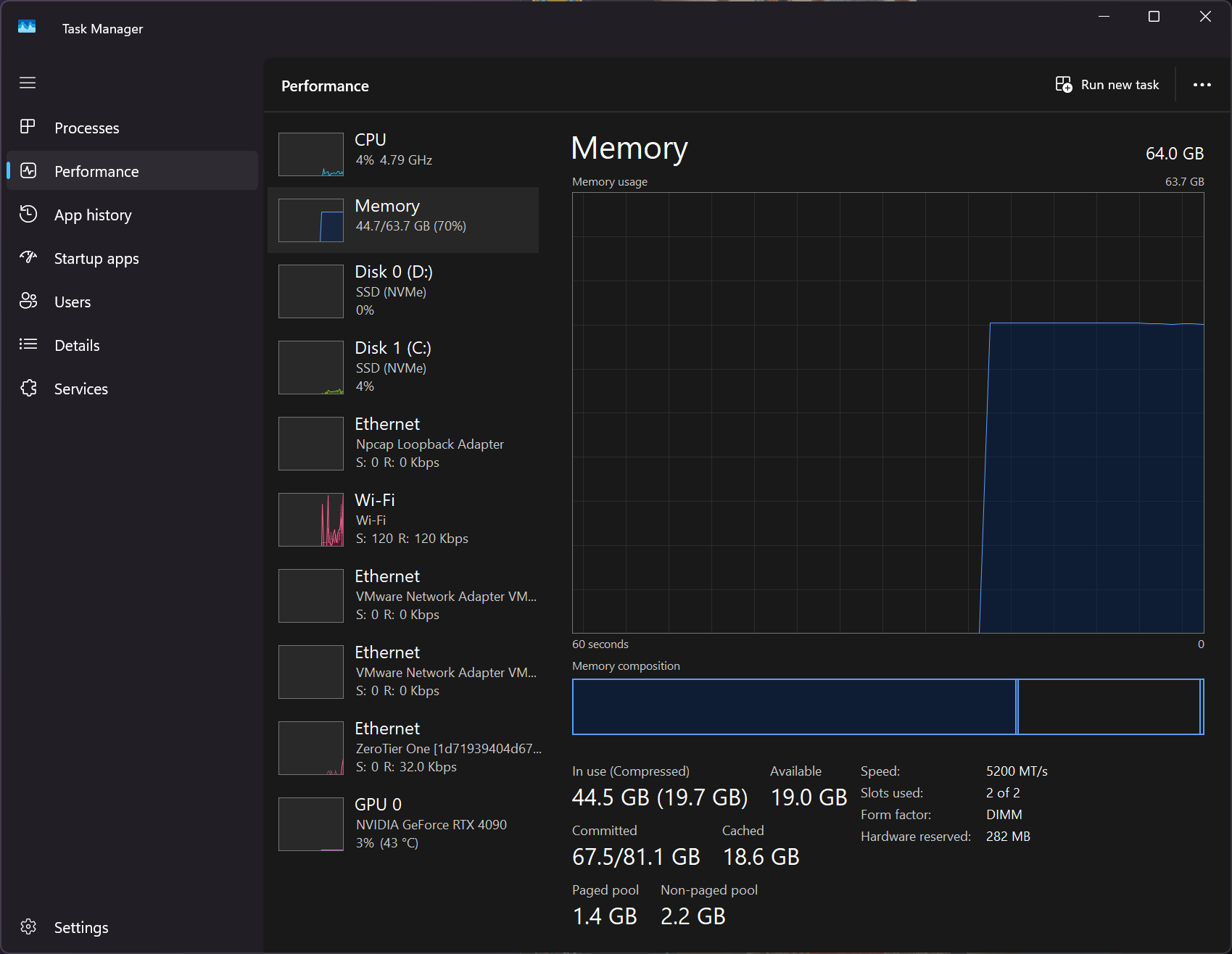The image size is (1232, 954).
Task: Select Disk 0 (D:) resource
Action: pos(402,291)
